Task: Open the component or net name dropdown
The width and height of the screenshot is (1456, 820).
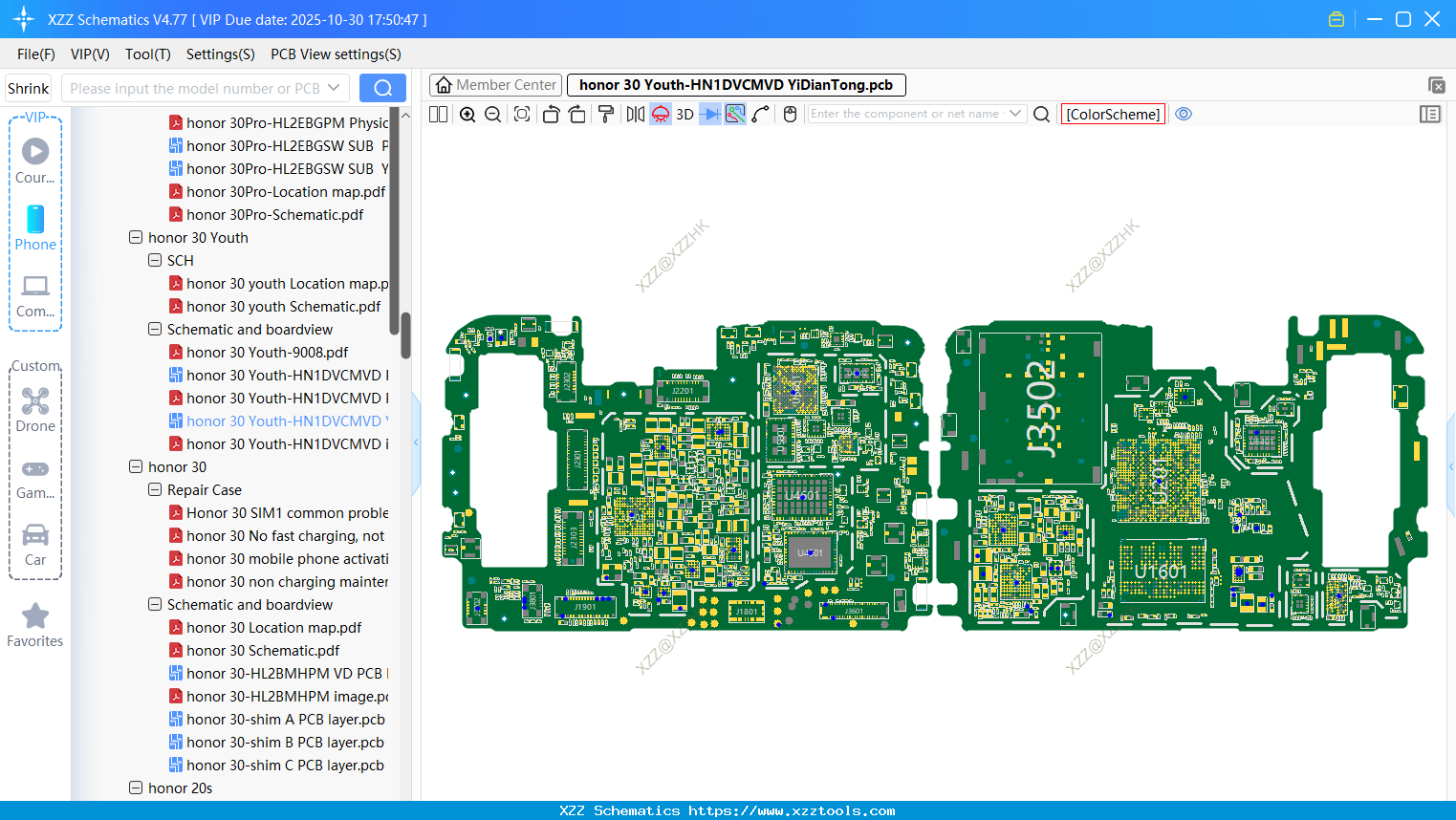Action: pyautogui.click(x=1015, y=114)
